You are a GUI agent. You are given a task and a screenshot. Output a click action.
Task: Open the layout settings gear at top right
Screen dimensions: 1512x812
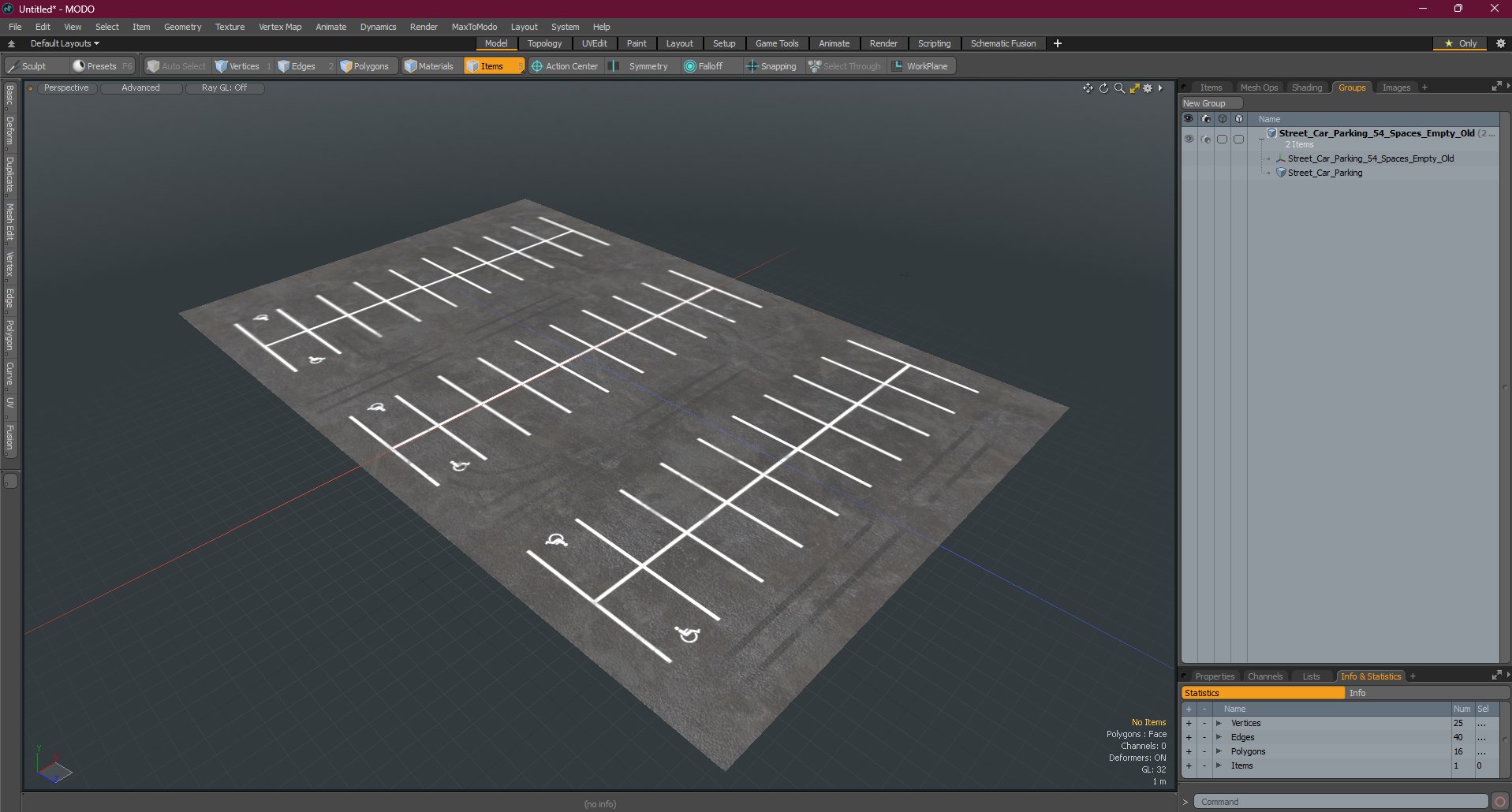point(1500,43)
